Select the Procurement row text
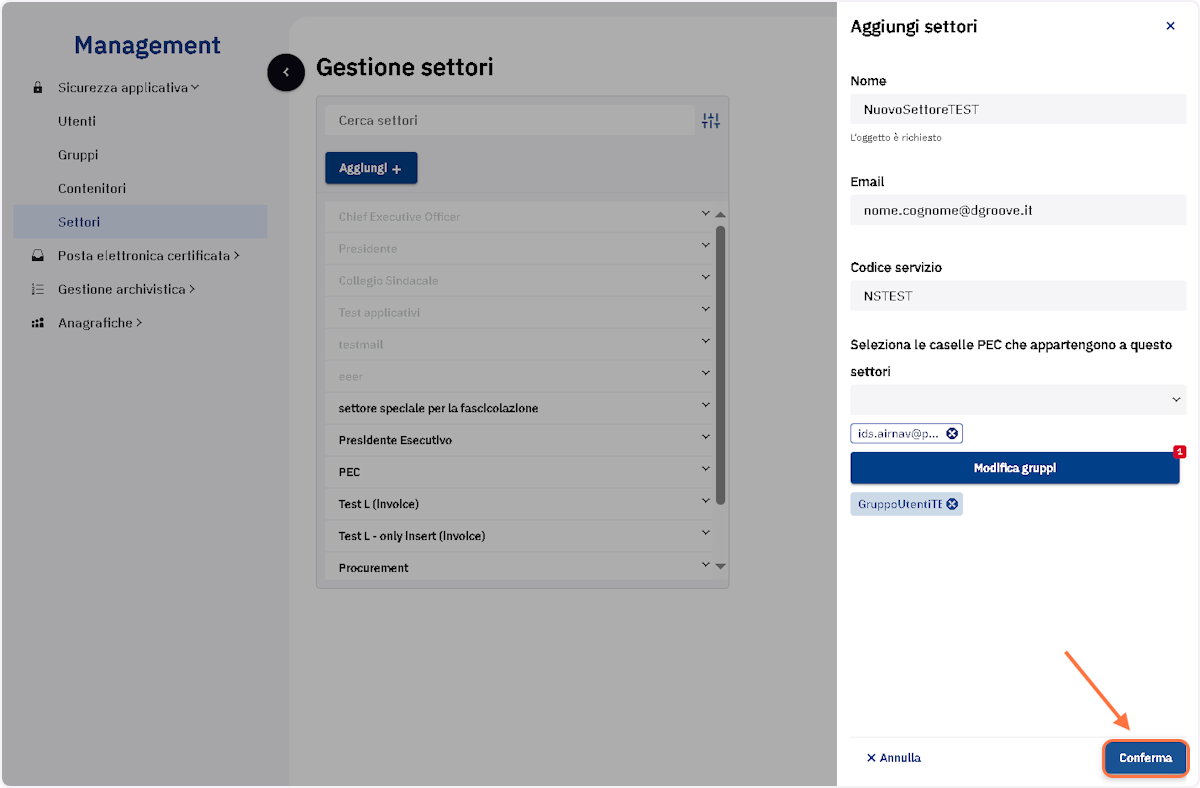This screenshot has width=1200, height=788. pos(373,568)
